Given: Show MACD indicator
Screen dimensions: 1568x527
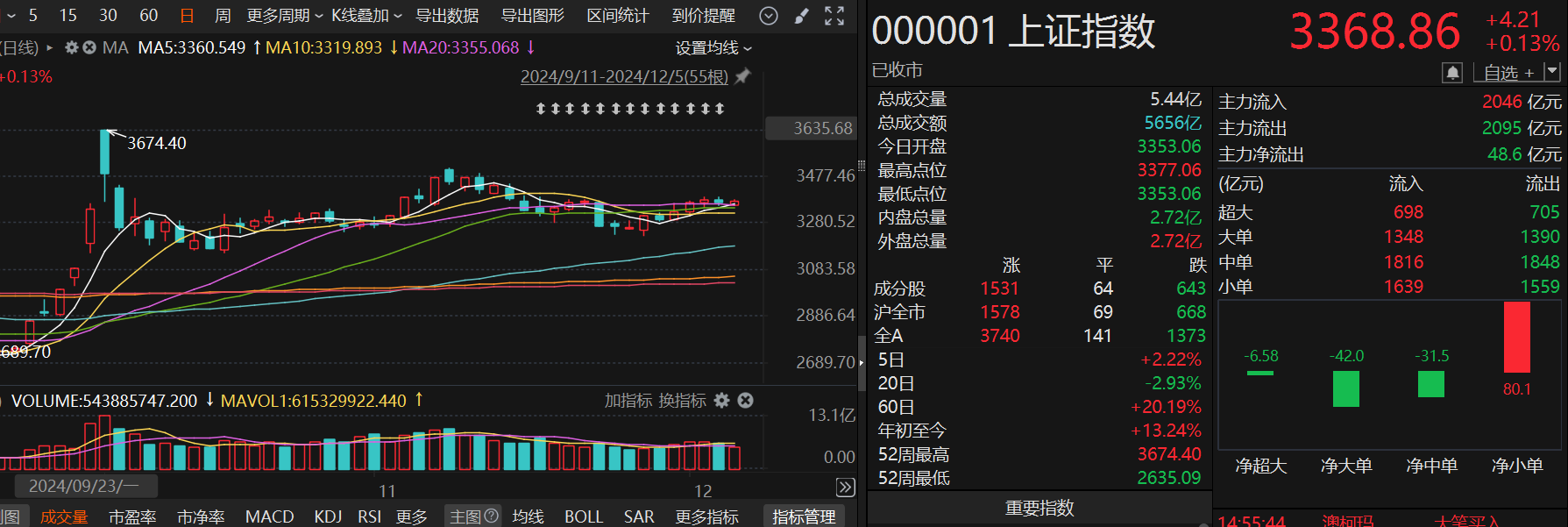Looking at the screenshot, I should tap(269, 516).
